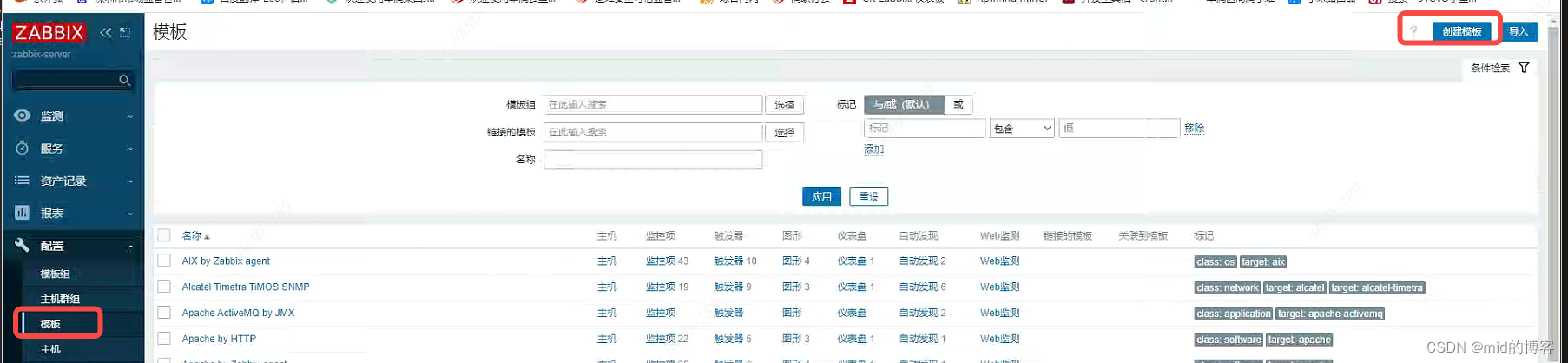The height and width of the screenshot is (363, 1568).
Task: Open 模板组 in the sidebar
Action: [56, 274]
